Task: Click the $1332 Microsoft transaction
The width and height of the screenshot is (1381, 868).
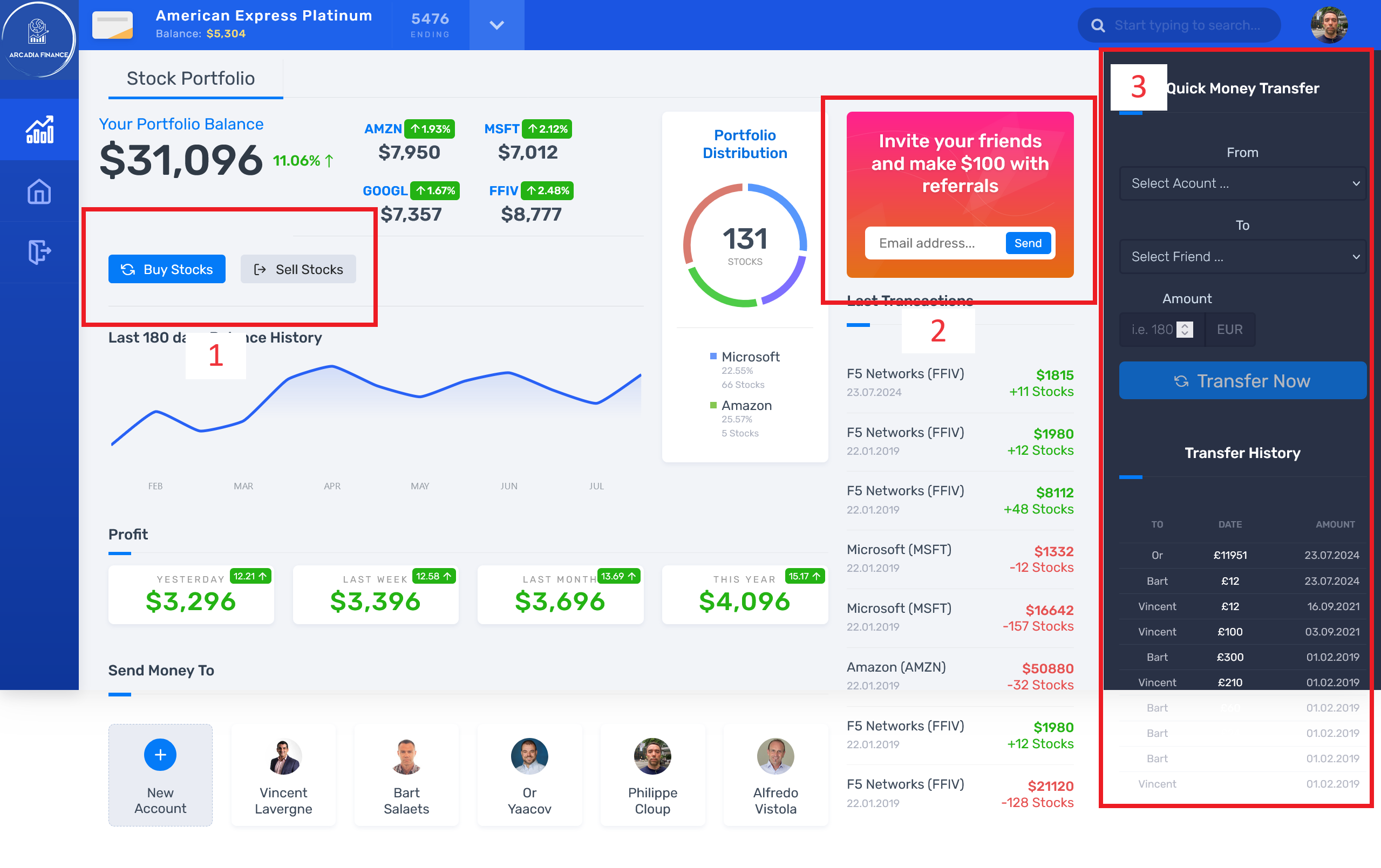Action: click(x=960, y=559)
